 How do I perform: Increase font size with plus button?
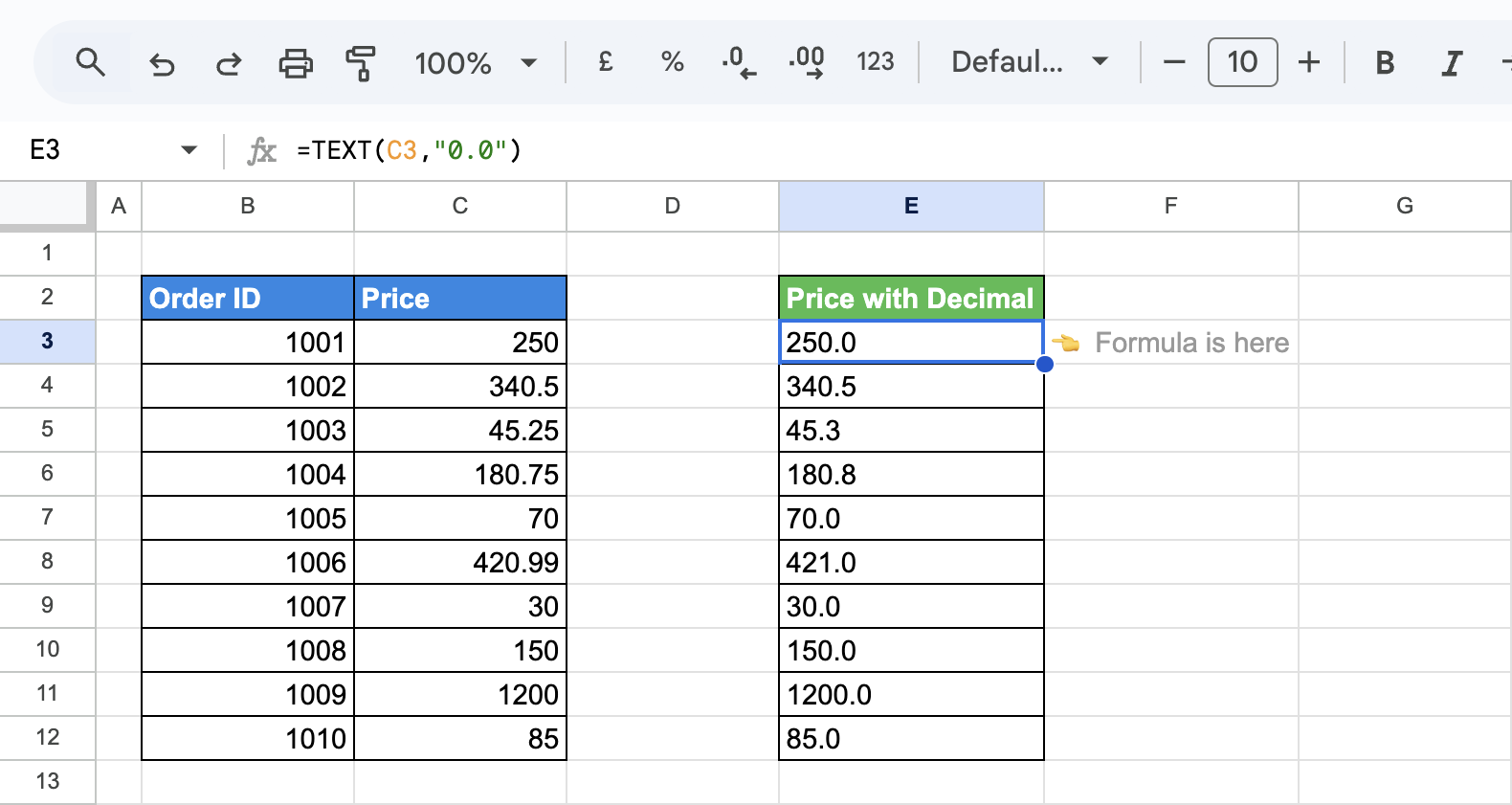tap(1309, 63)
